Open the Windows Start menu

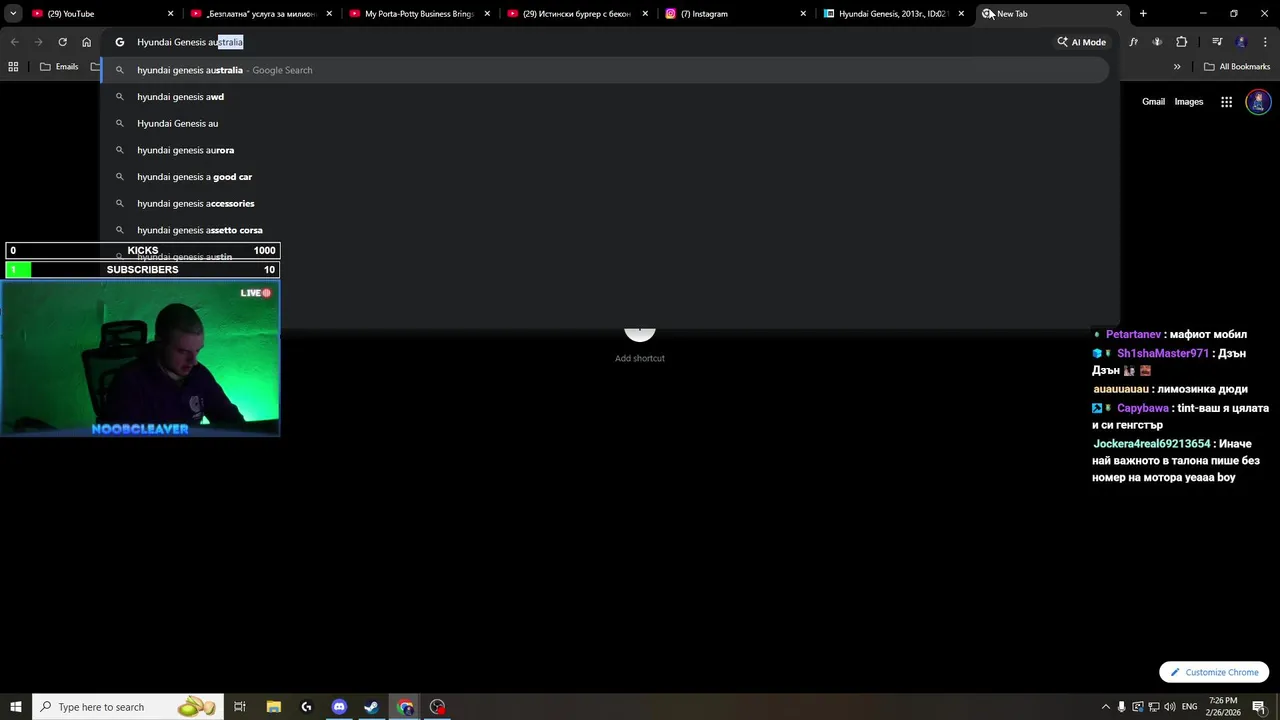click(16, 707)
